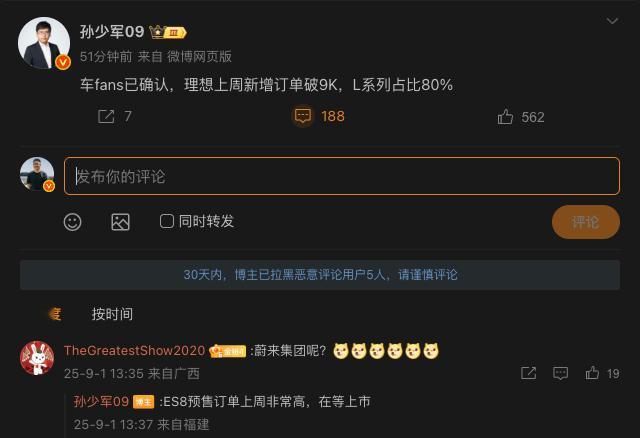Viewport: 640px width, 438px height.
Task: Click the rabbit avatar of TheGreatestShow2020
Action: [37, 358]
